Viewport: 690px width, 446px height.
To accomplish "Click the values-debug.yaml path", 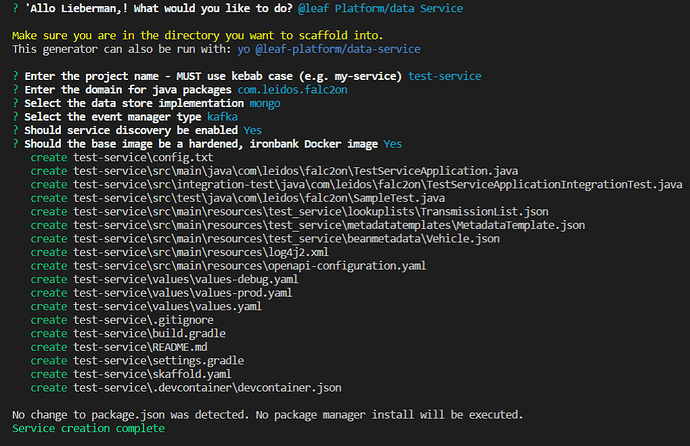I will click(186, 280).
